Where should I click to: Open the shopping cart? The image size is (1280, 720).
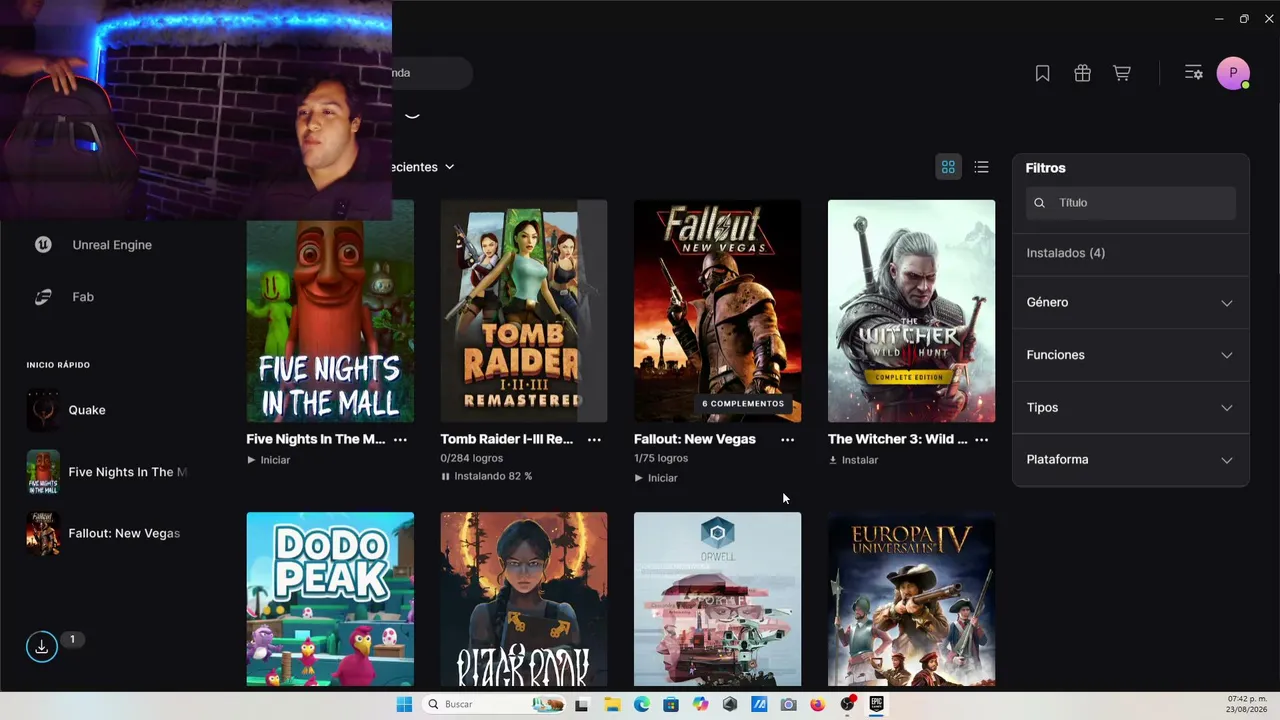click(x=1122, y=73)
